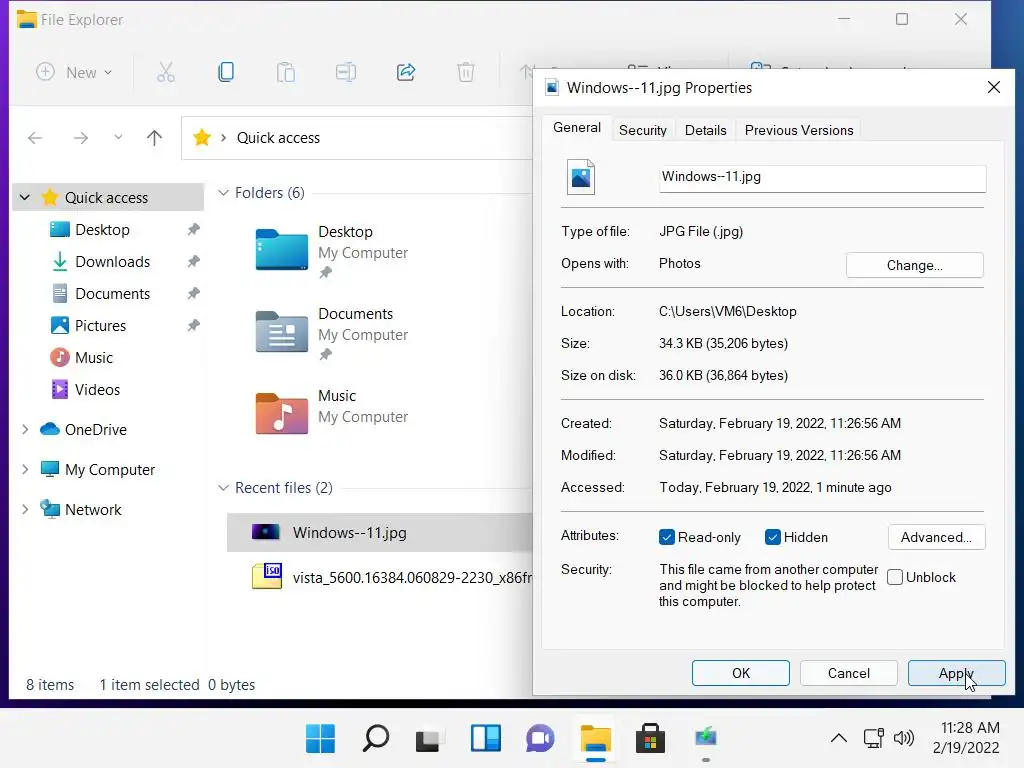Screen dimensions: 1024x768
Task: Switch to the Details tab
Action: (705, 131)
